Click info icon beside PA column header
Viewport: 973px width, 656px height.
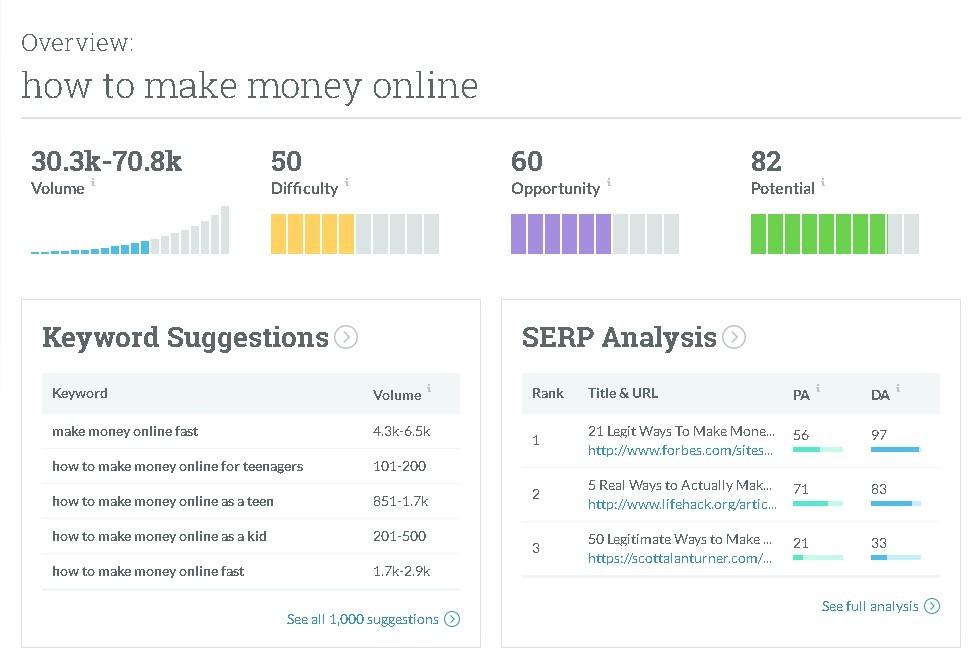tap(818, 389)
